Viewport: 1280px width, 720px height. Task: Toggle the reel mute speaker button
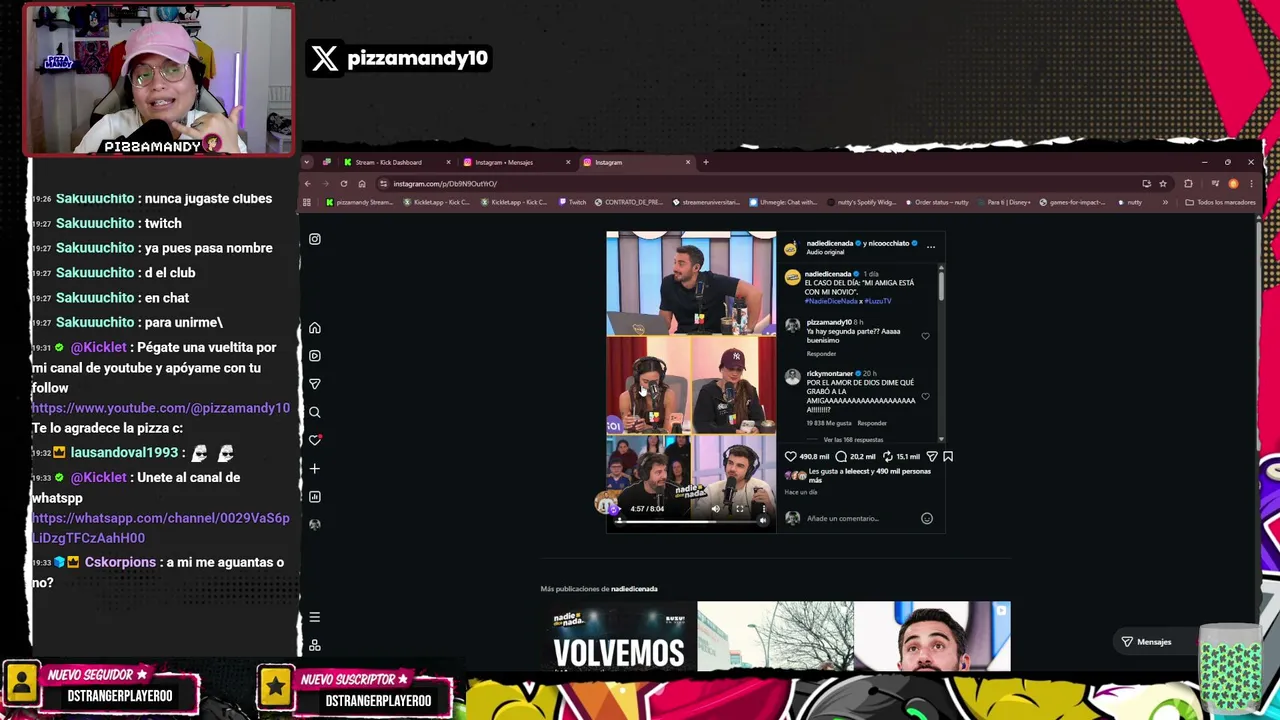point(763,520)
